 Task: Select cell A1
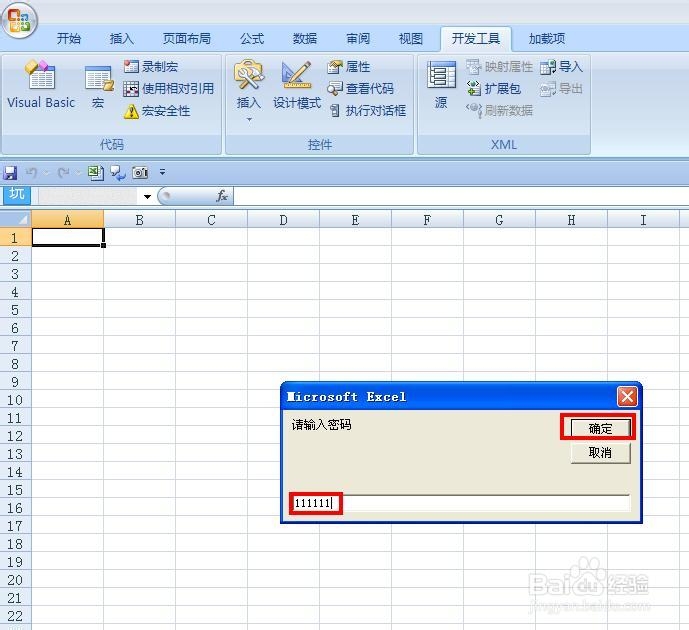[68, 237]
